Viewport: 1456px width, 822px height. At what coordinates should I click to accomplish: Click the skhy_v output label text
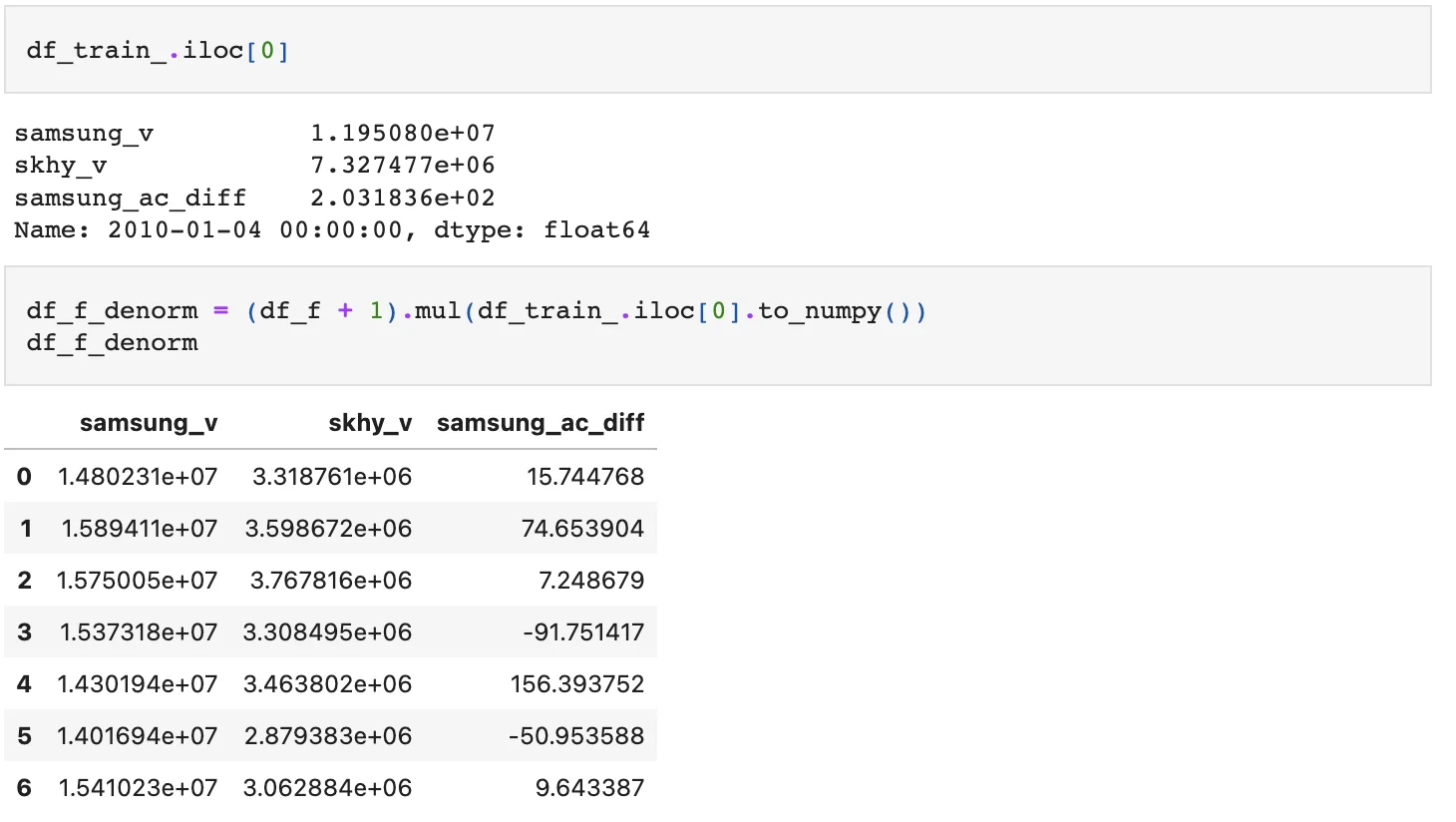(61, 166)
